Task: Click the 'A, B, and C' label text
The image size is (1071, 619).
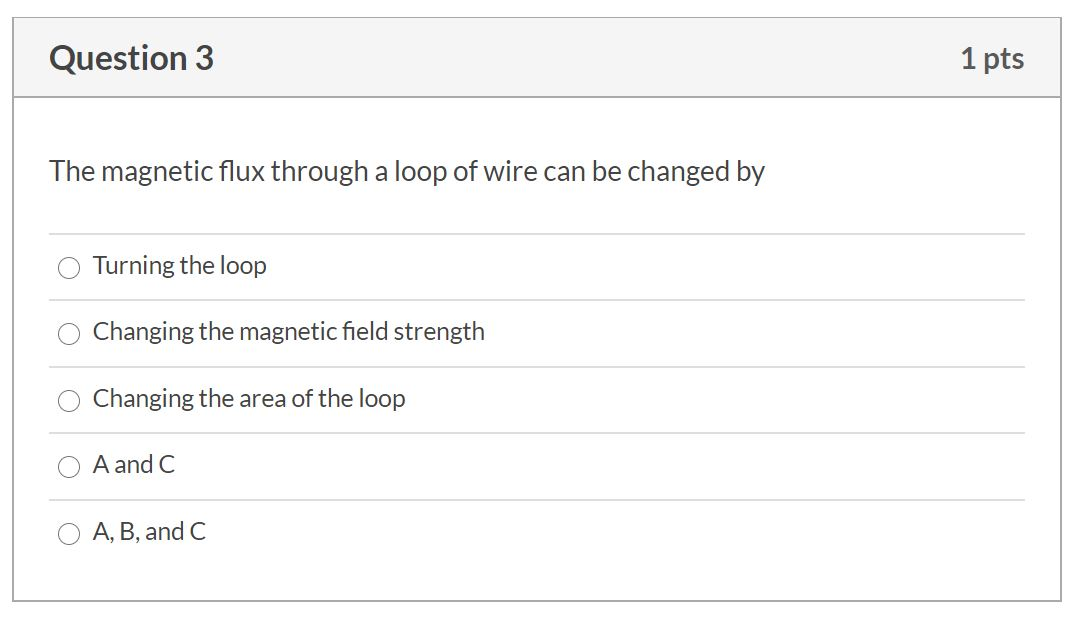Action: [148, 532]
